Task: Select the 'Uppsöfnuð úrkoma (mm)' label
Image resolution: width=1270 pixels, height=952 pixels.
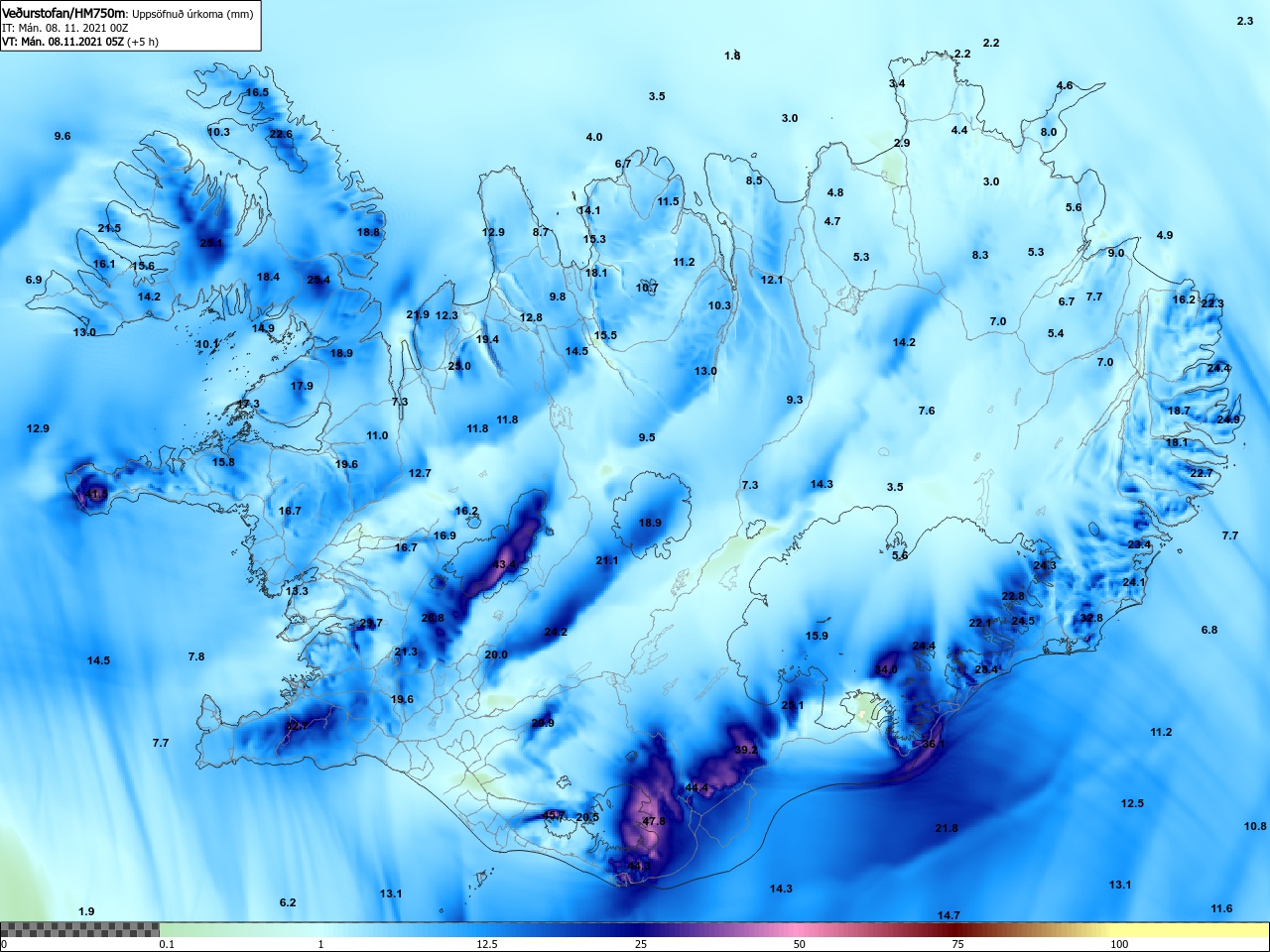Action: (193, 15)
